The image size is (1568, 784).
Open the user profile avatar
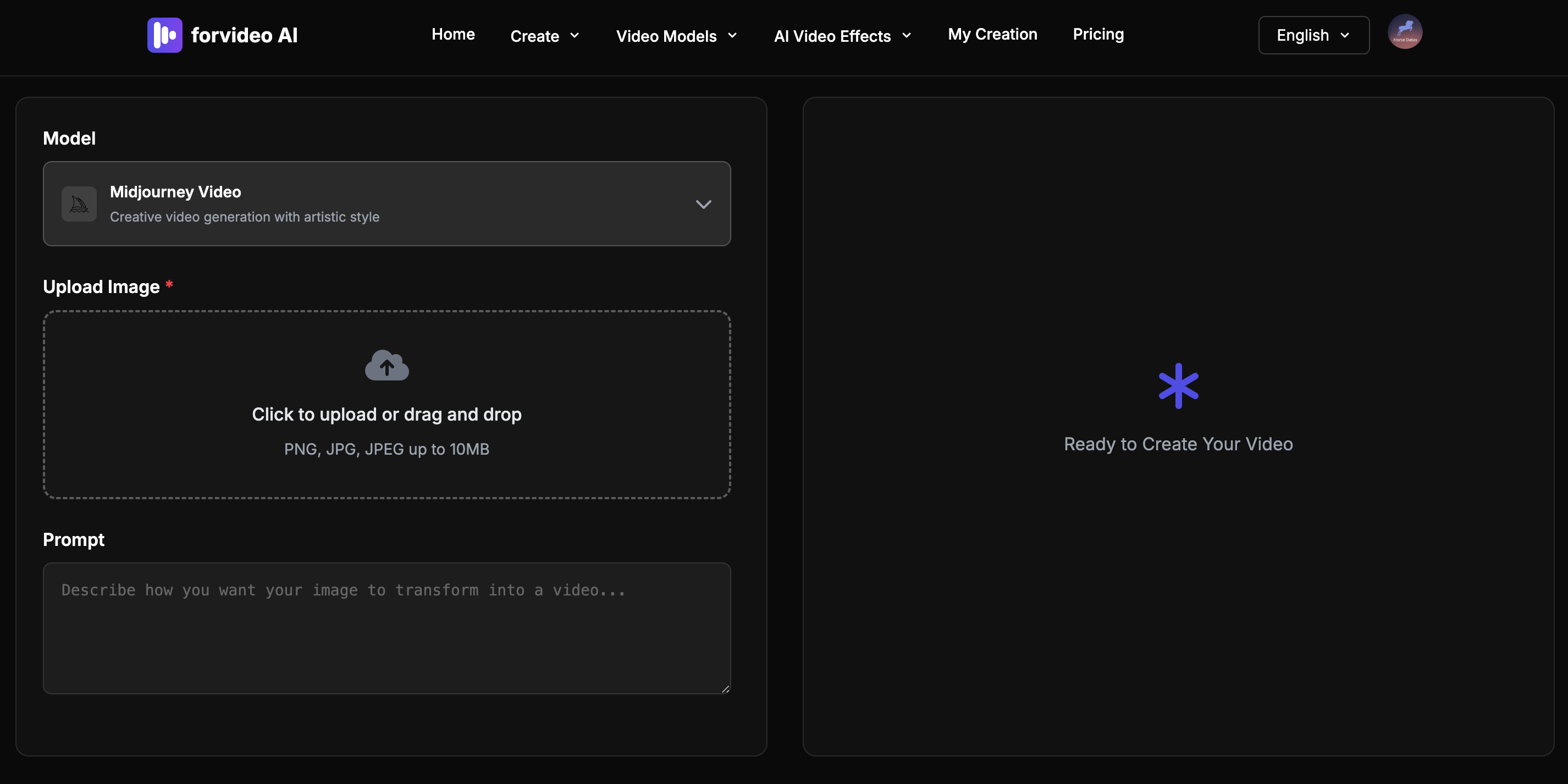click(x=1405, y=32)
